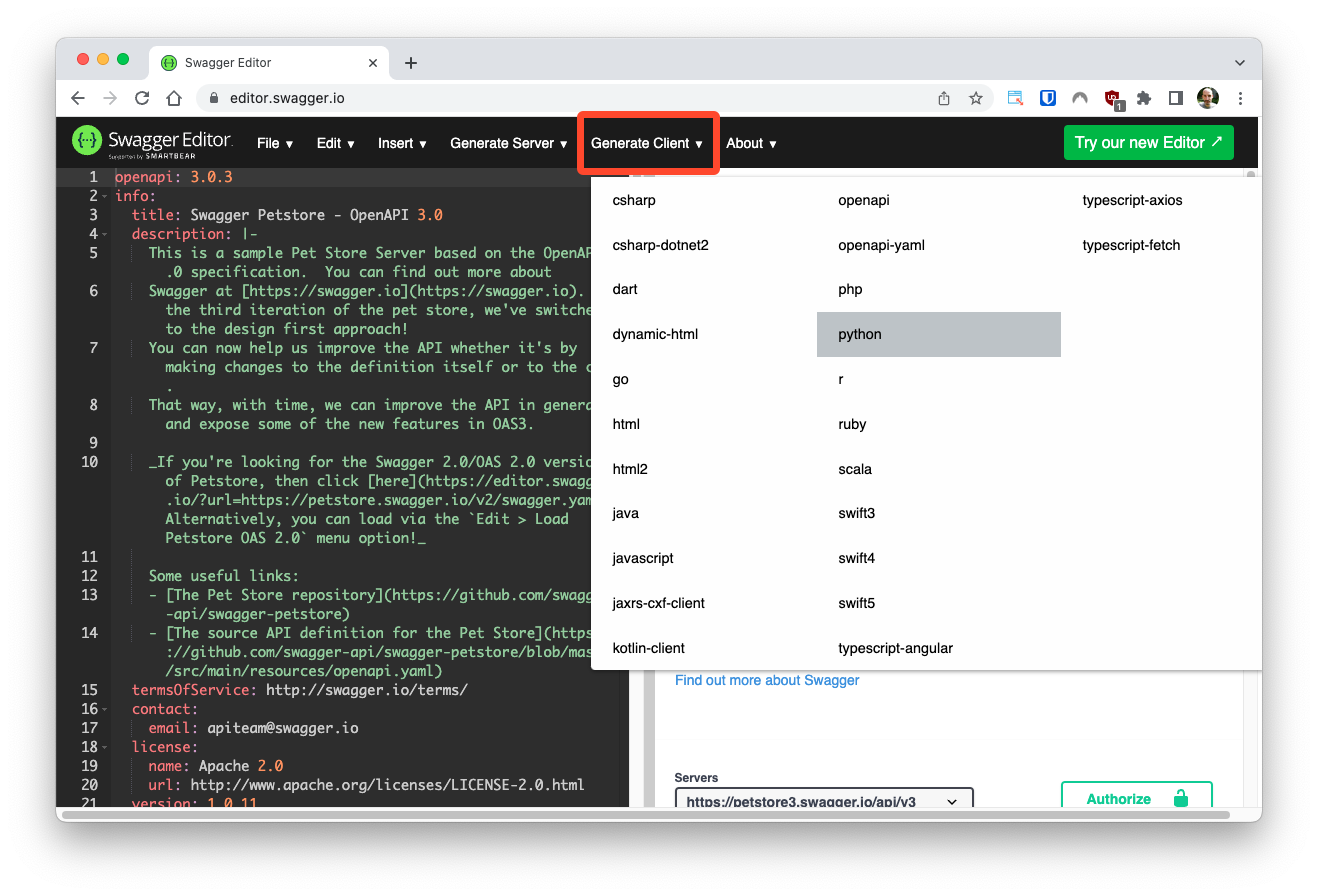The width and height of the screenshot is (1318, 896).
Task: Click the address bar URL
Action: coord(287,98)
